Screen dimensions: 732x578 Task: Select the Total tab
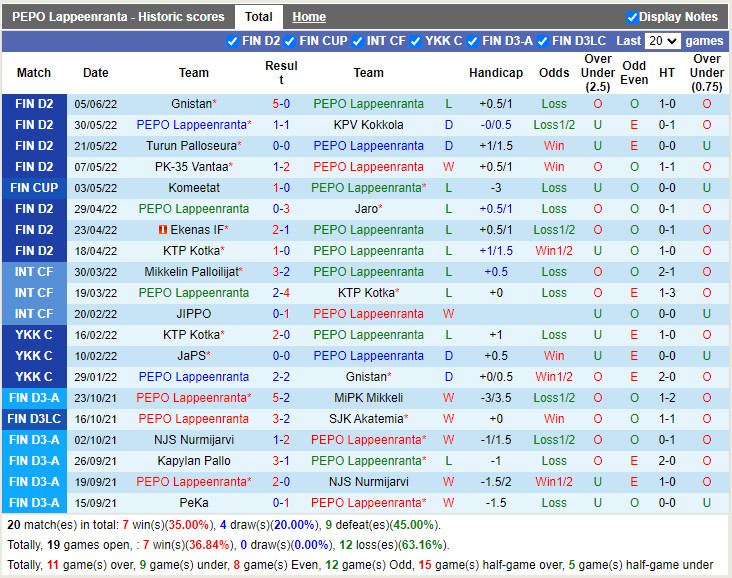tap(258, 17)
